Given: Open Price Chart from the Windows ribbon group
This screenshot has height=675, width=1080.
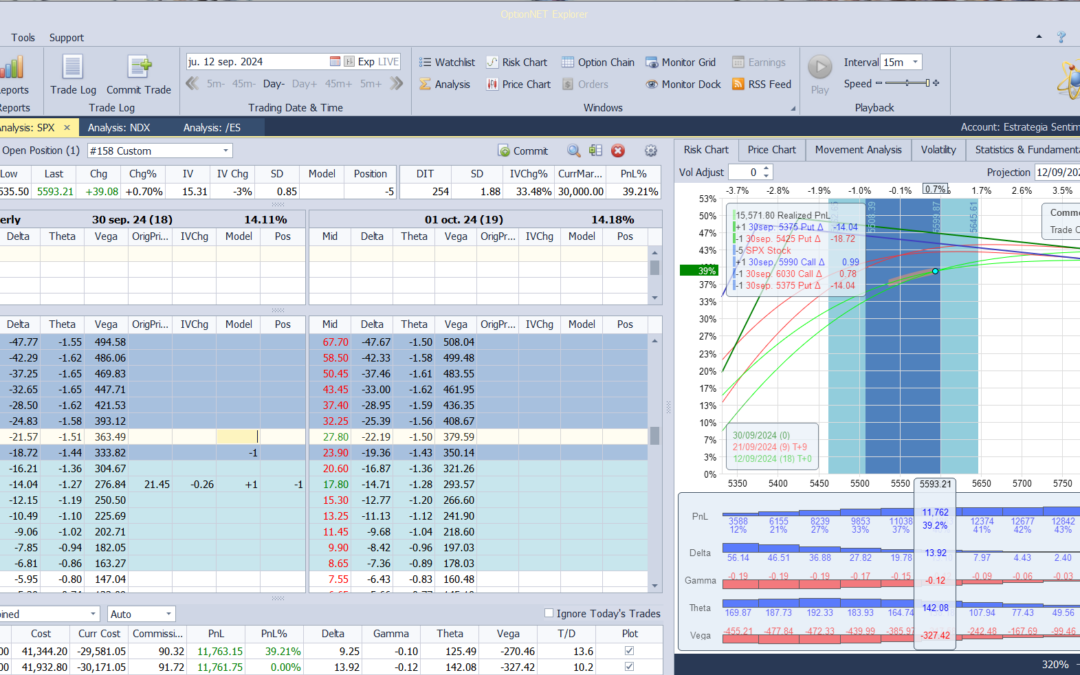Looking at the screenshot, I should point(519,84).
